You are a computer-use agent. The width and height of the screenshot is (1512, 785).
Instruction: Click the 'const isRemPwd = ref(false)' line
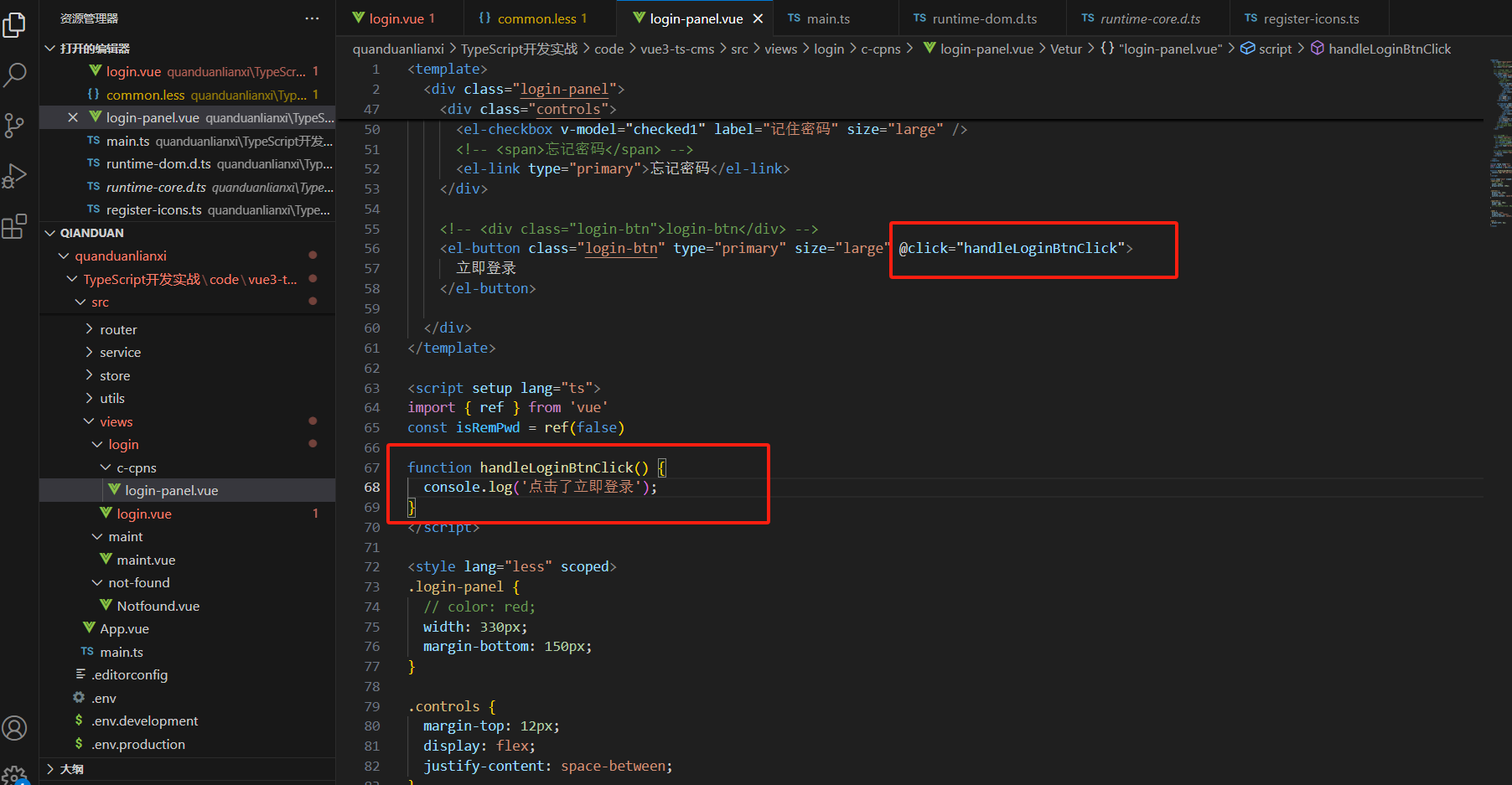point(516,427)
